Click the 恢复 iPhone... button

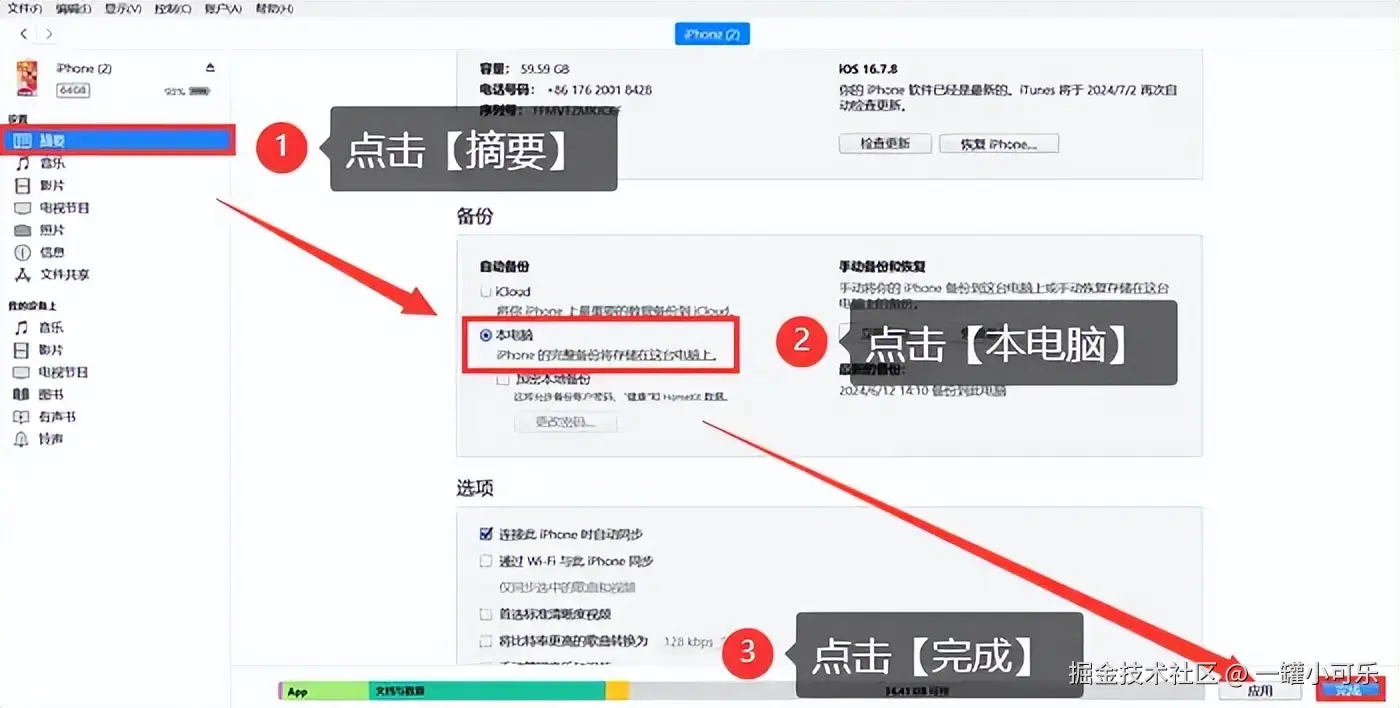coord(998,144)
